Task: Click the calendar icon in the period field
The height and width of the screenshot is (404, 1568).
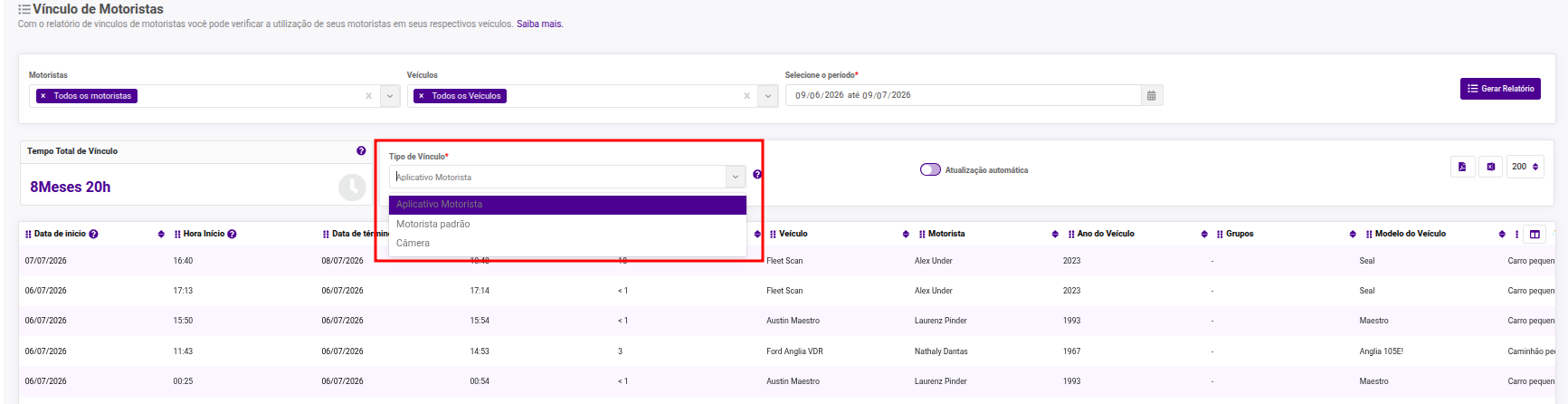Action: click(x=1151, y=95)
